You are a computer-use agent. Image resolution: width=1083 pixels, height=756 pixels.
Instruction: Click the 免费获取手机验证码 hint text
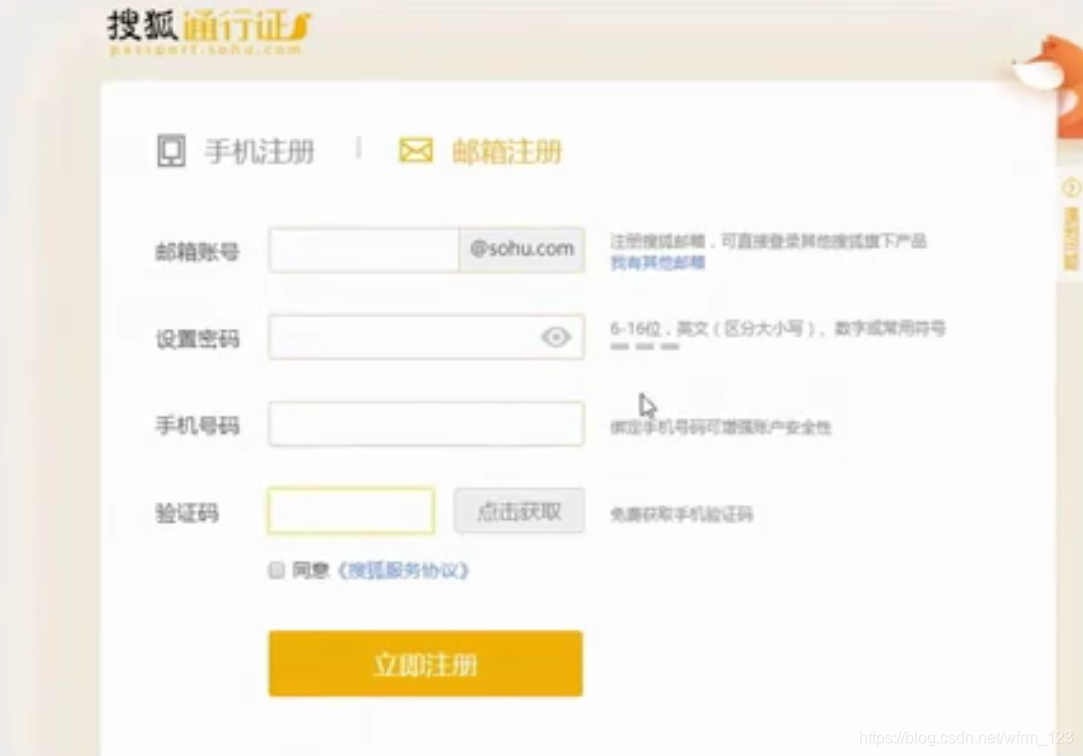pos(681,514)
